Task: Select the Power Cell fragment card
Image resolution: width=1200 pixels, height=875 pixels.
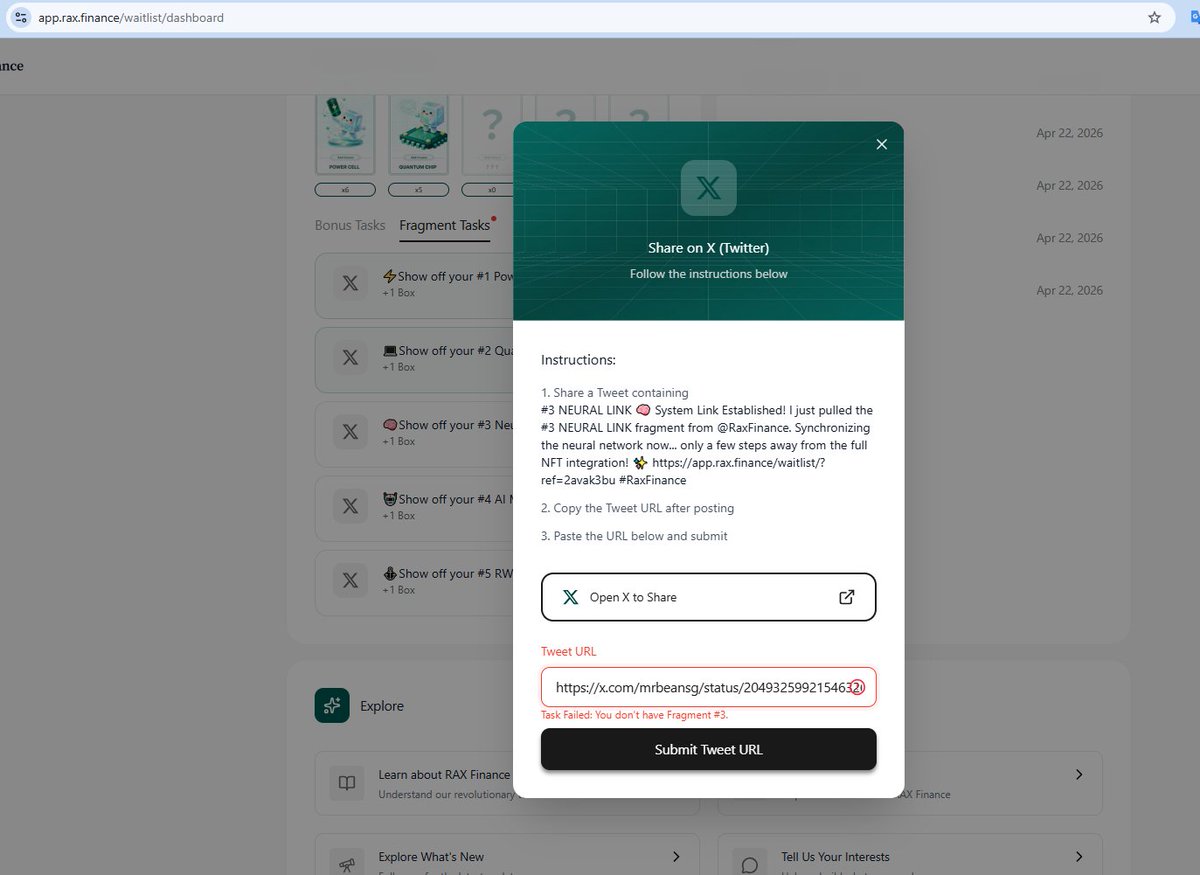Action: (345, 135)
